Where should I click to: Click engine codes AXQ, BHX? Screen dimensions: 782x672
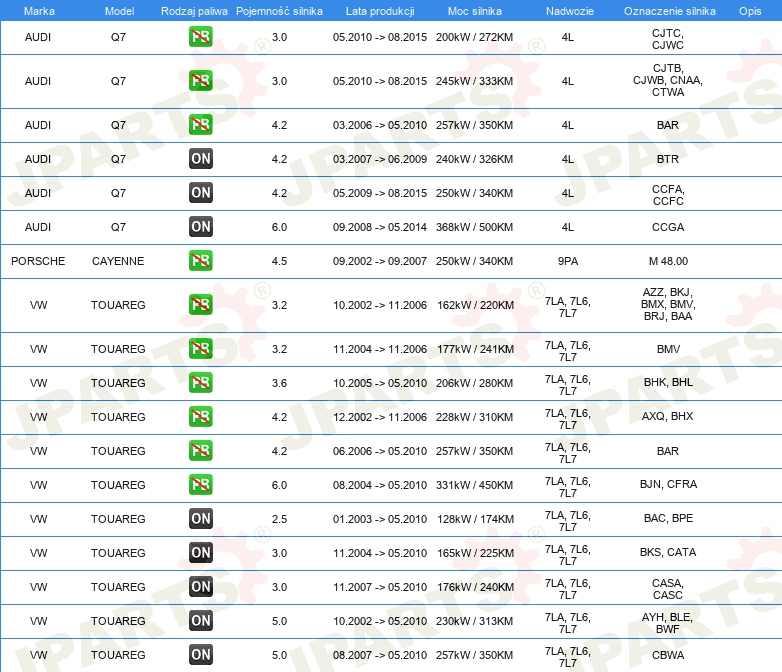667,416
